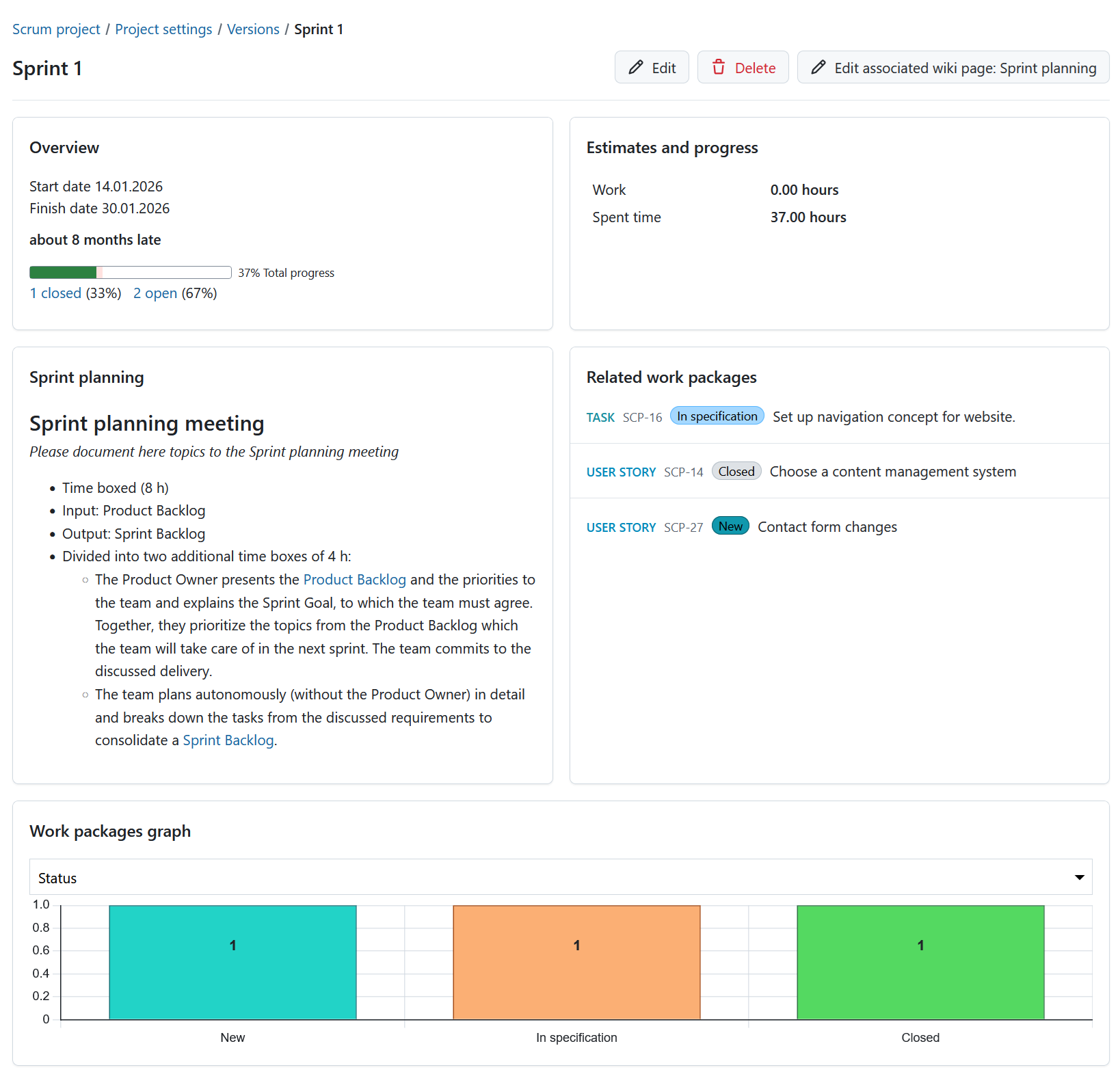Viewport: 1120px width, 1074px height.
Task: Click the 'Input: Product Backlog' bullet
Action: (x=134, y=511)
